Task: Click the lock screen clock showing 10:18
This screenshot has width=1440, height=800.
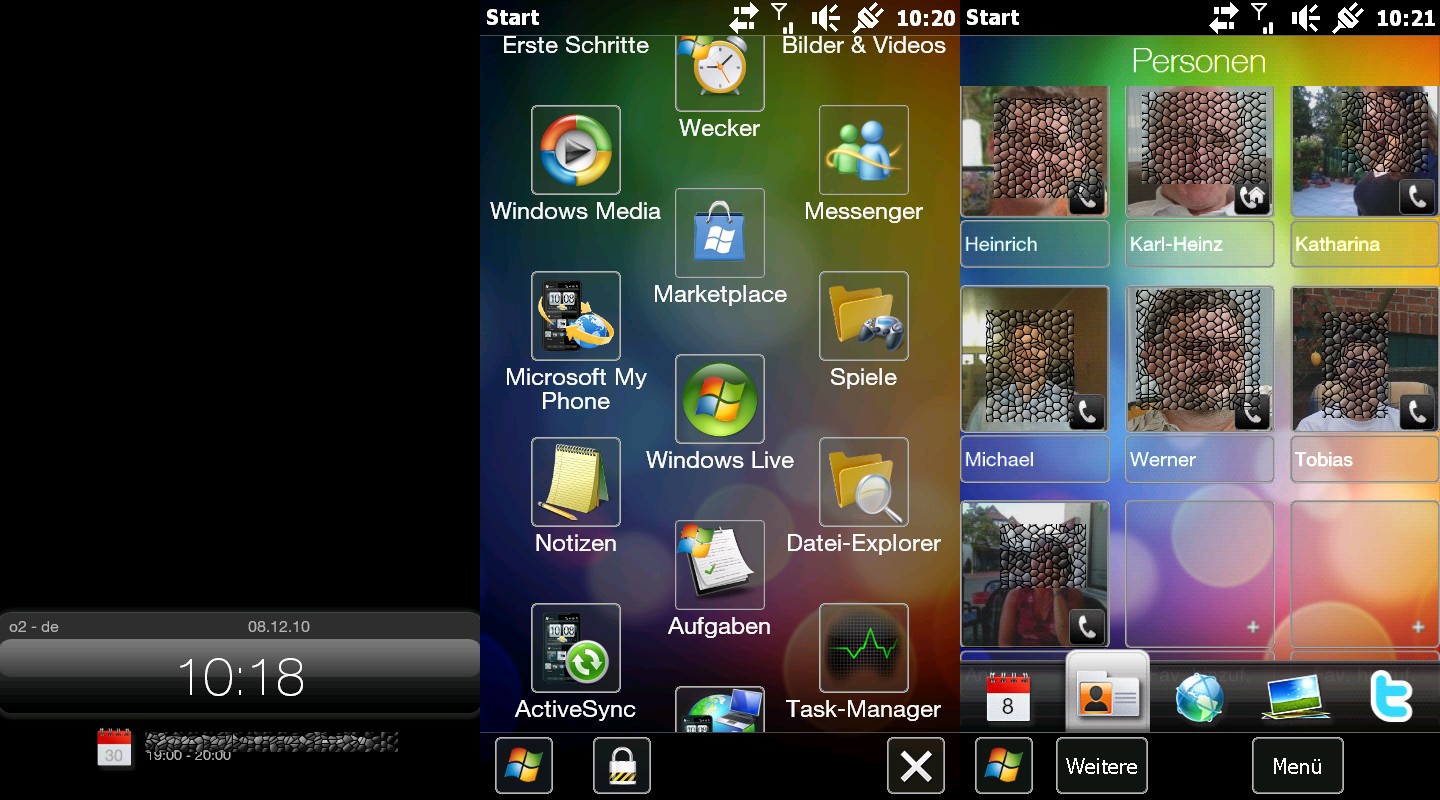Action: [x=241, y=677]
